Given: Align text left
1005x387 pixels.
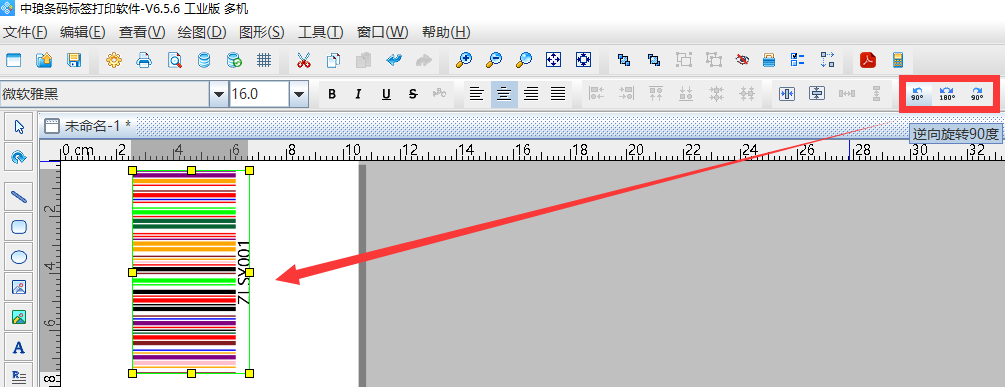Looking at the screenshot, I should pos(476,94).
